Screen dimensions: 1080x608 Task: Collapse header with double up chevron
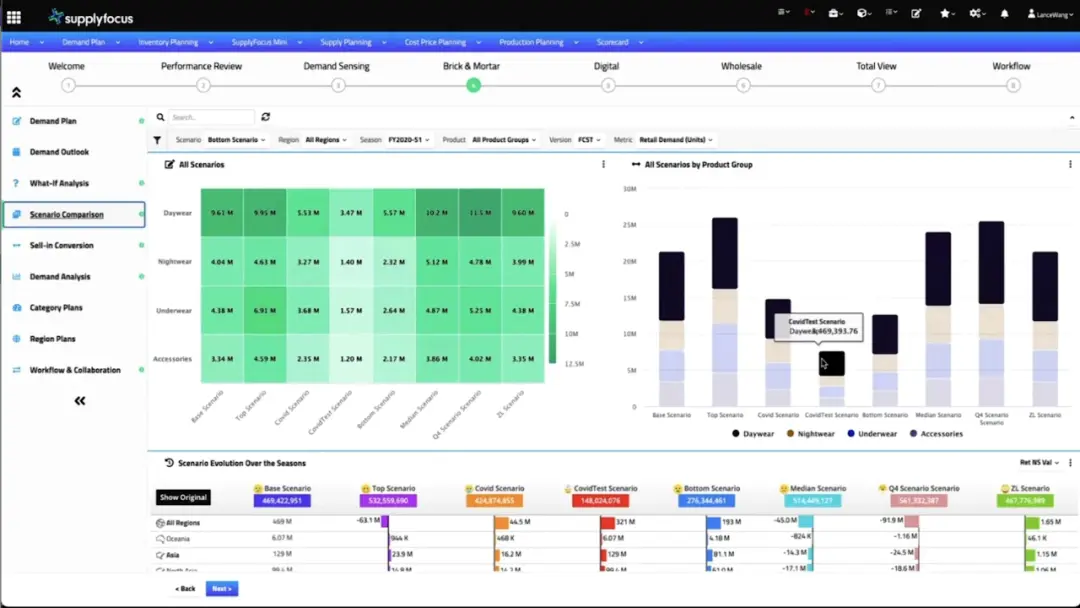coord(17,92)
